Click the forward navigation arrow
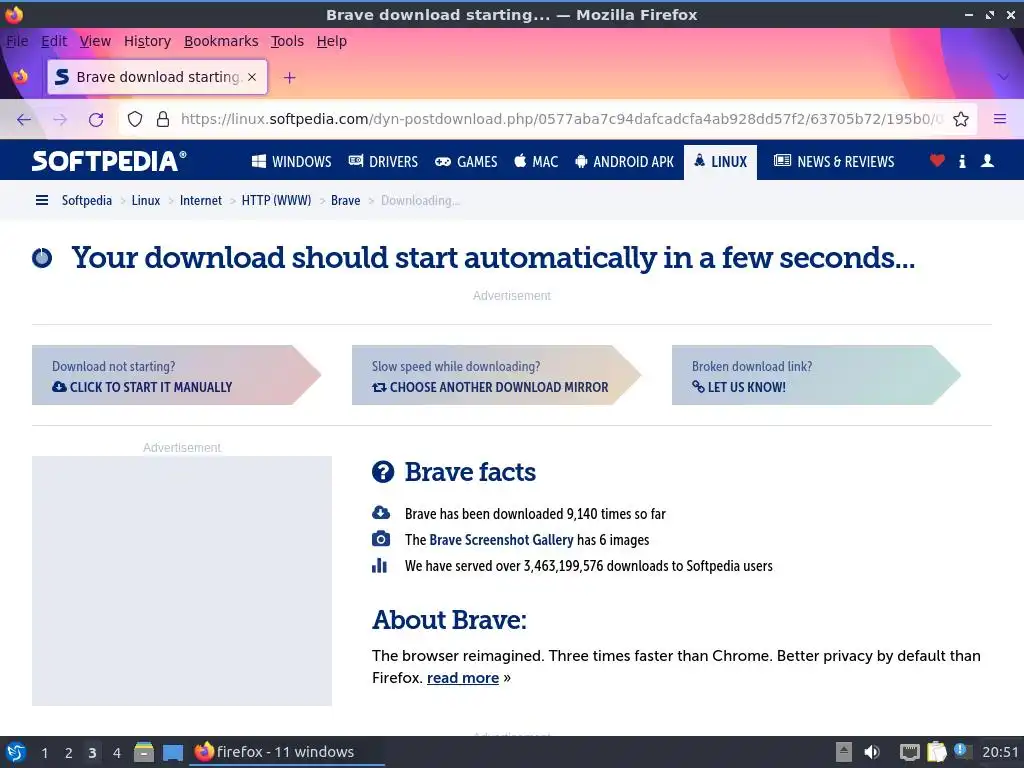The height and width of the screenshot is (768, 1024). tap(60, 120)
